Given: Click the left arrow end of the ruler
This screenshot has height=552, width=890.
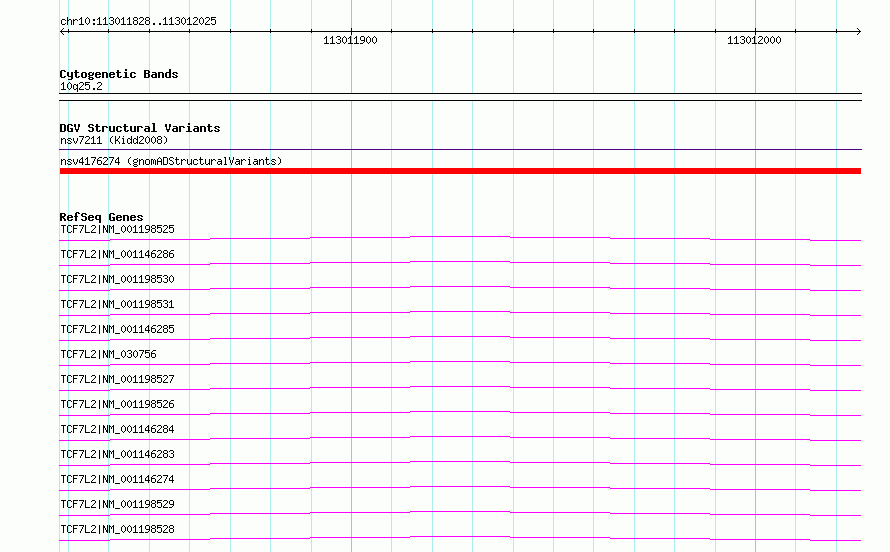Looking at the screenshot, I should [64, 31].
